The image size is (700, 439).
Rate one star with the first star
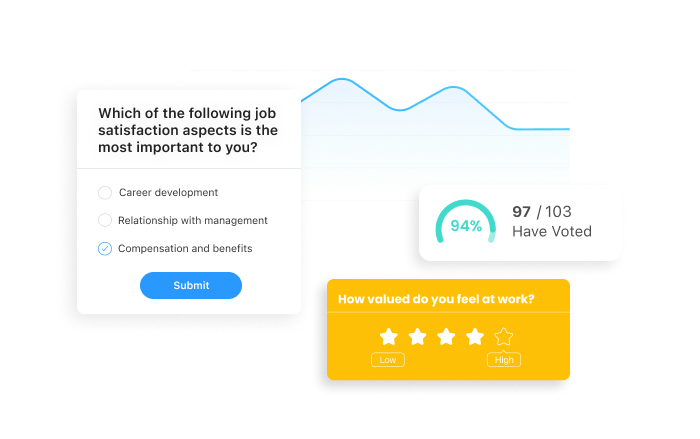pos(388,336)
